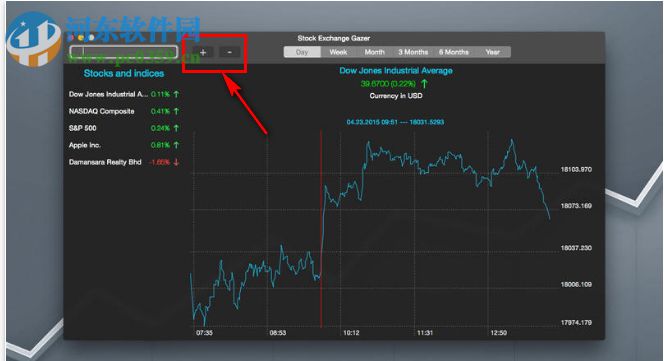This screenshot has width=664, height=361.
Task: Click the red down arrow beside Damansara Realty
Action: tap(176, 162)
